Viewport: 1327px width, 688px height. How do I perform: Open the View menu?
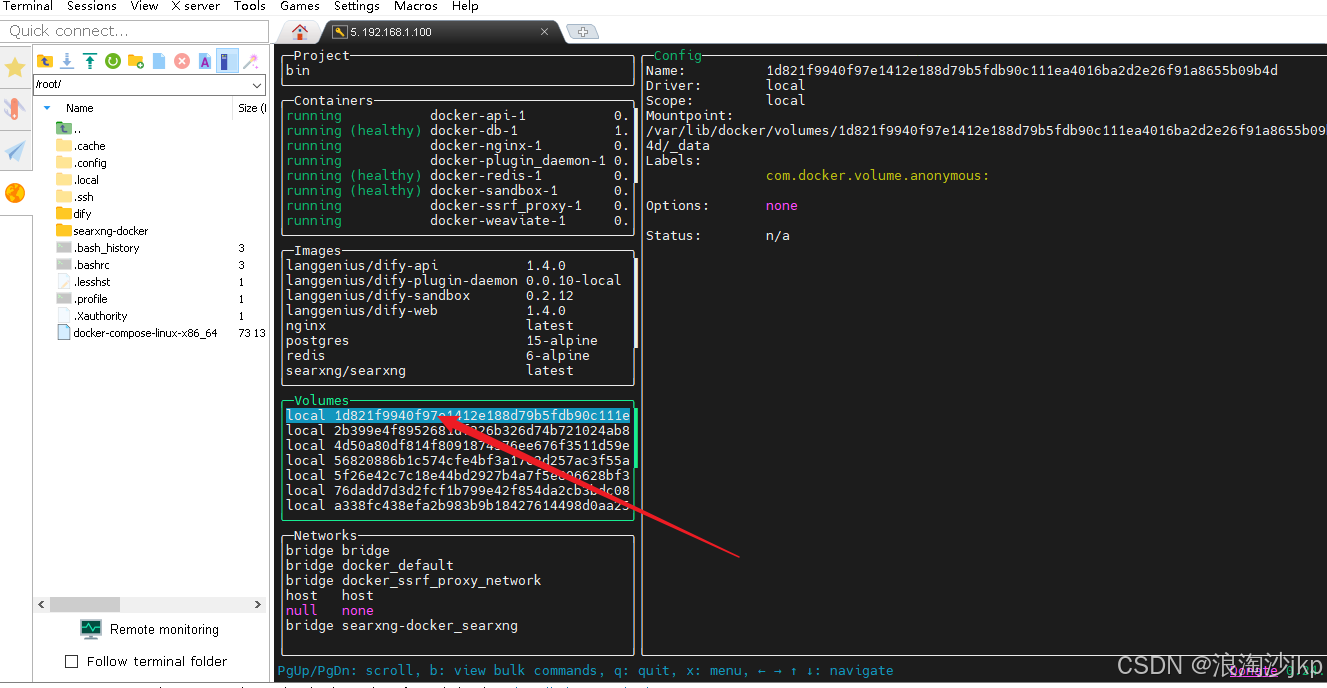[144, 6]
